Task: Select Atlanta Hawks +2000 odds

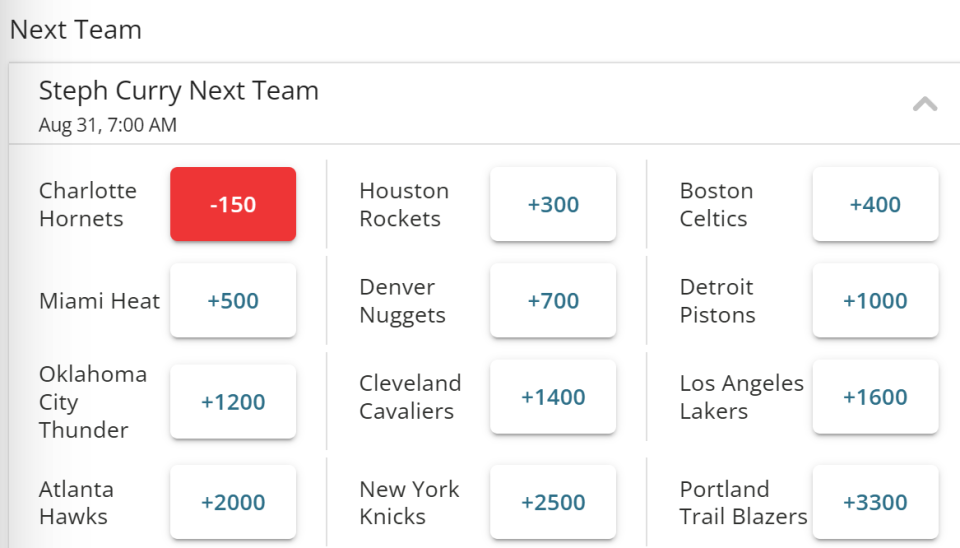Action: pos(233,502)
